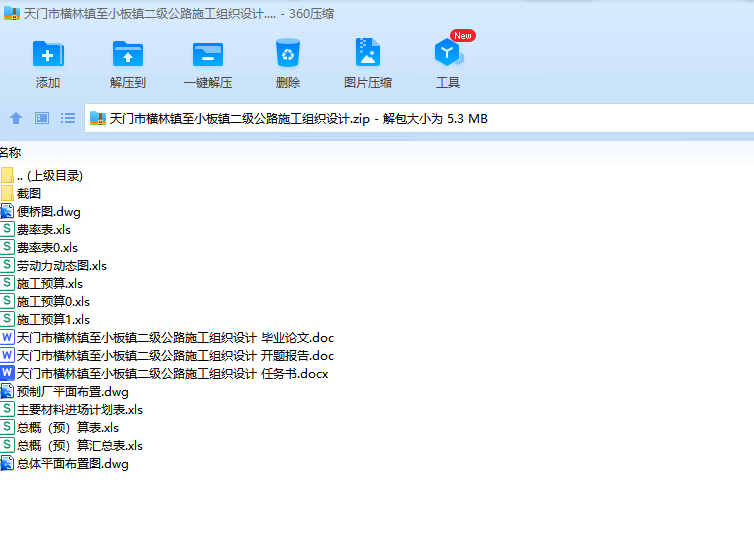Viewport: 754px width, 548px height.
Task: Click the spreadsheet icon beside 主要材料进场计划表.xls
Action: (x=7, y=409)
